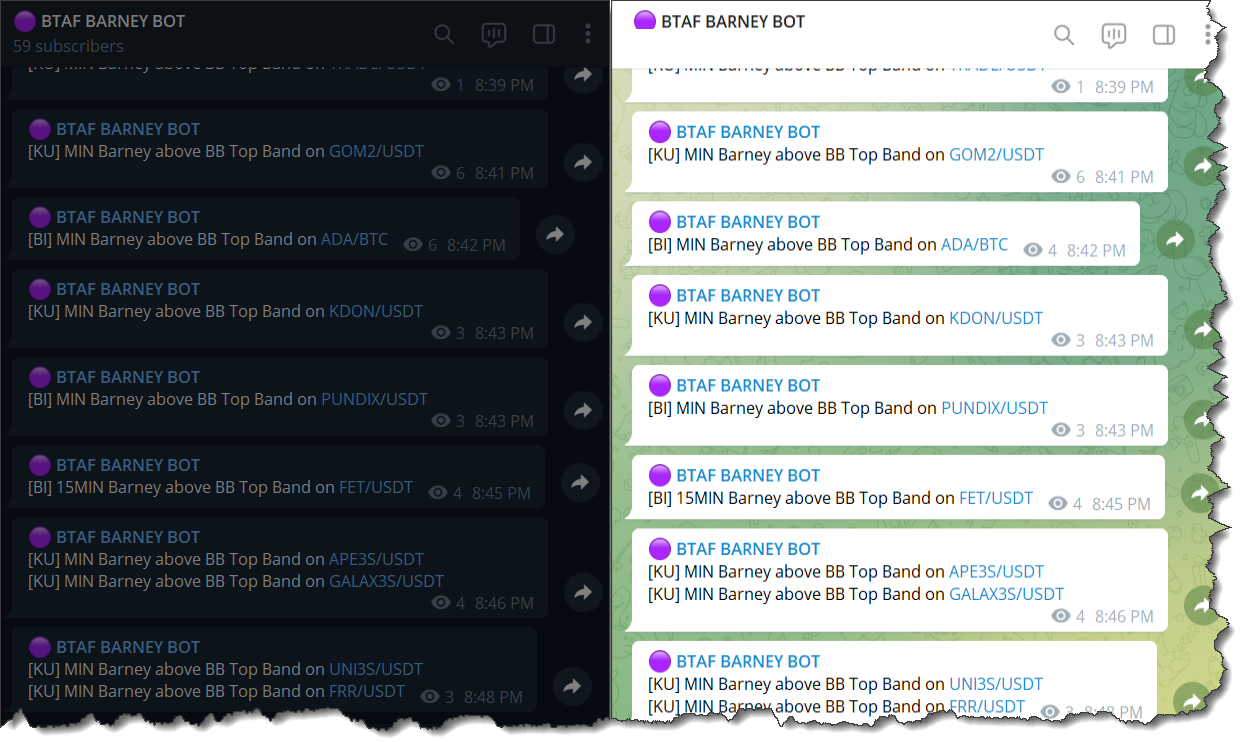The width and height of the screenshot is (1240, 742).
Task: Open discussion comments icon in the light-theme header
Action: (1114, 36)
